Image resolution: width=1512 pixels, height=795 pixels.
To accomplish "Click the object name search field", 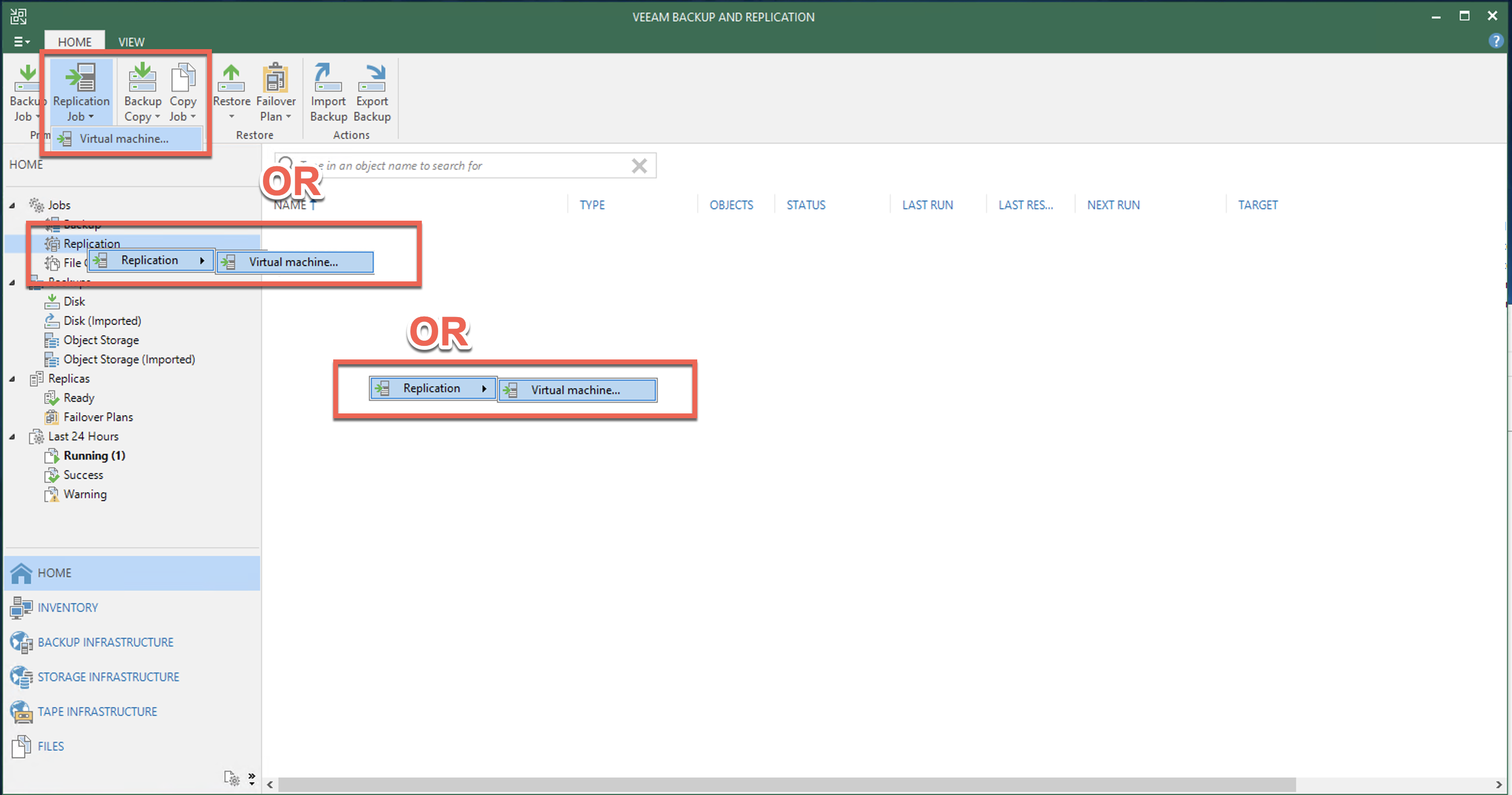I will tap(458, 166).
